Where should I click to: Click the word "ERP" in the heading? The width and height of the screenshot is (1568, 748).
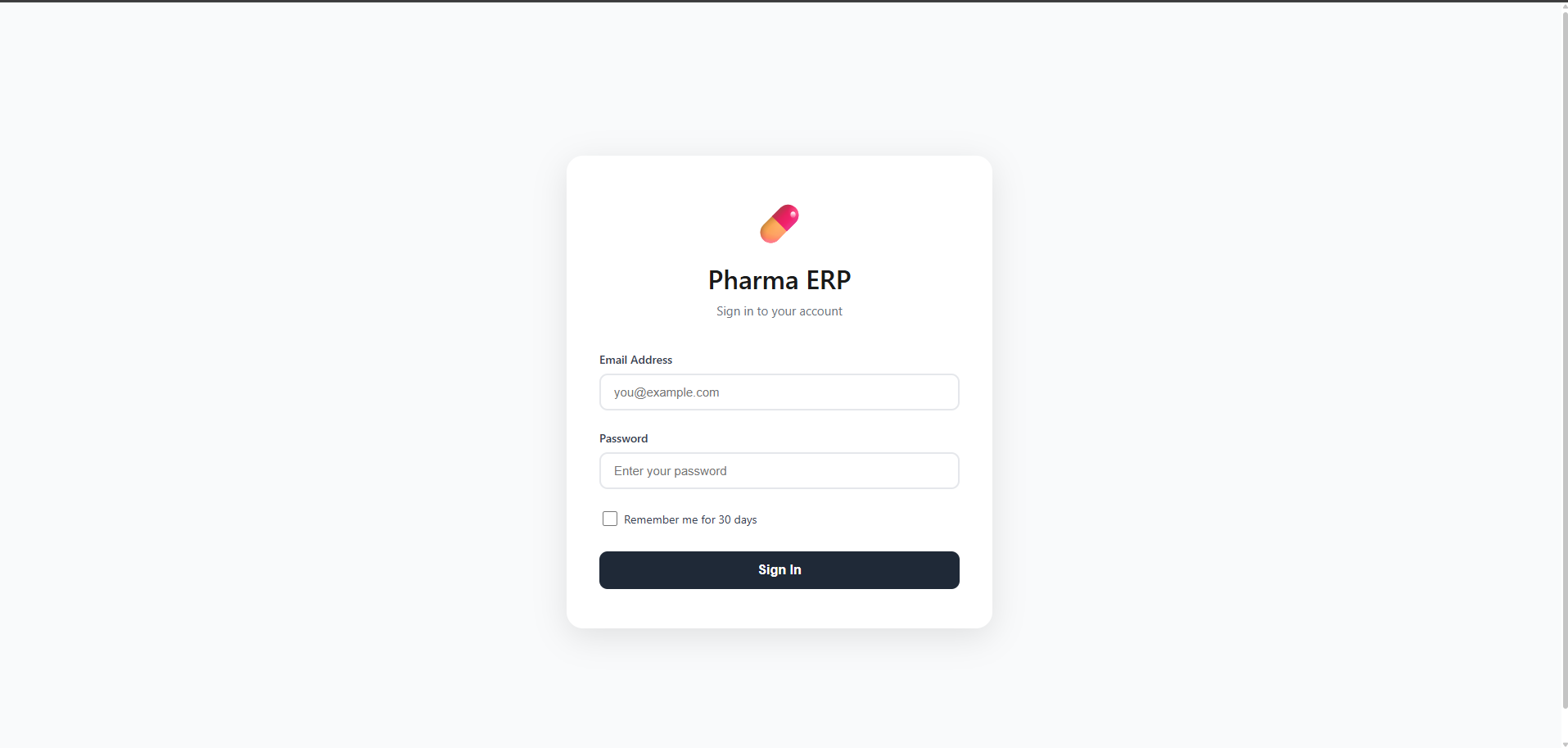click(829, 280)
